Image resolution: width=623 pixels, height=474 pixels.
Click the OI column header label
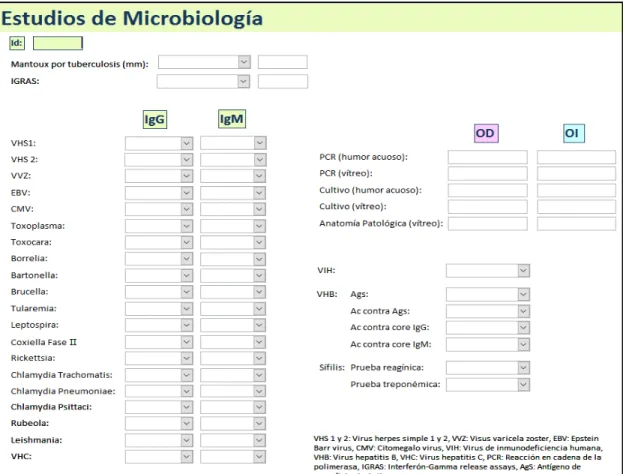pos(574,133)
